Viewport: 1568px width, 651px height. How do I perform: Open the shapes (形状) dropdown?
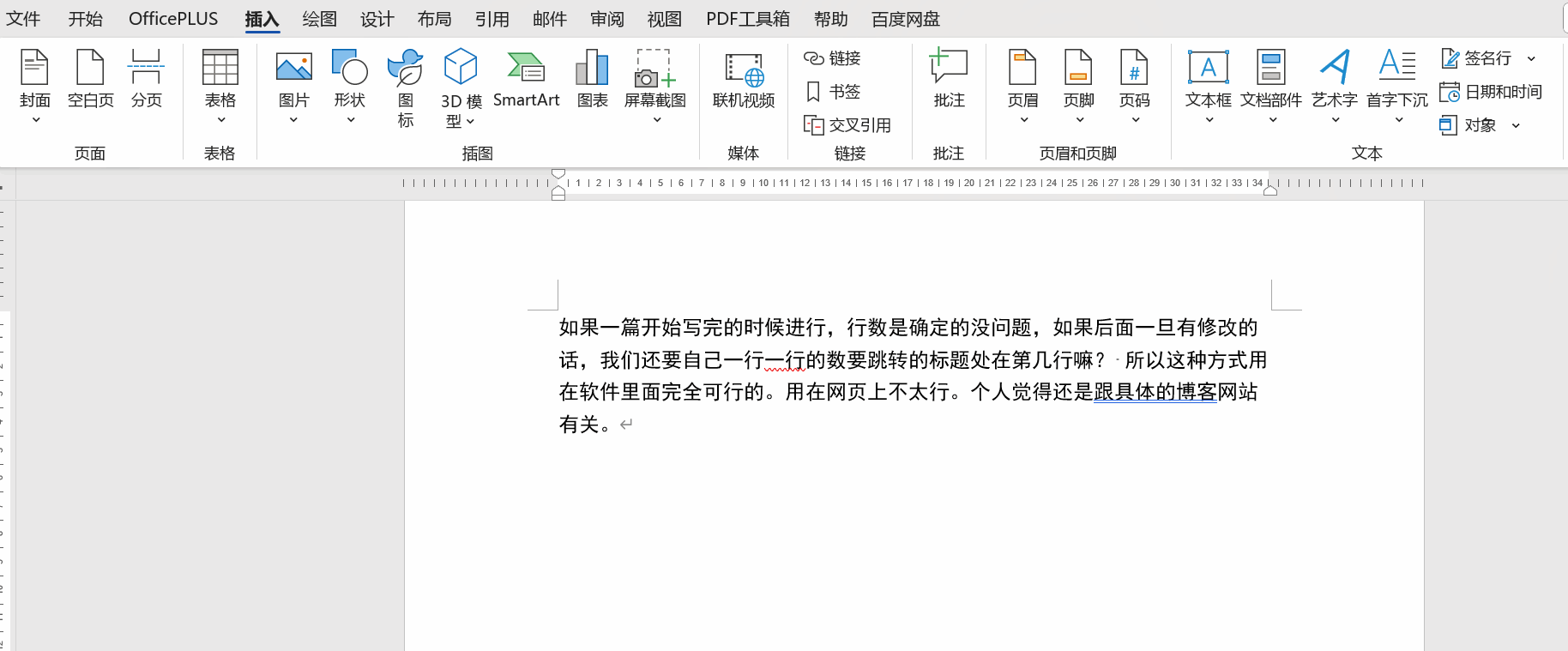(x=350, y=120)
